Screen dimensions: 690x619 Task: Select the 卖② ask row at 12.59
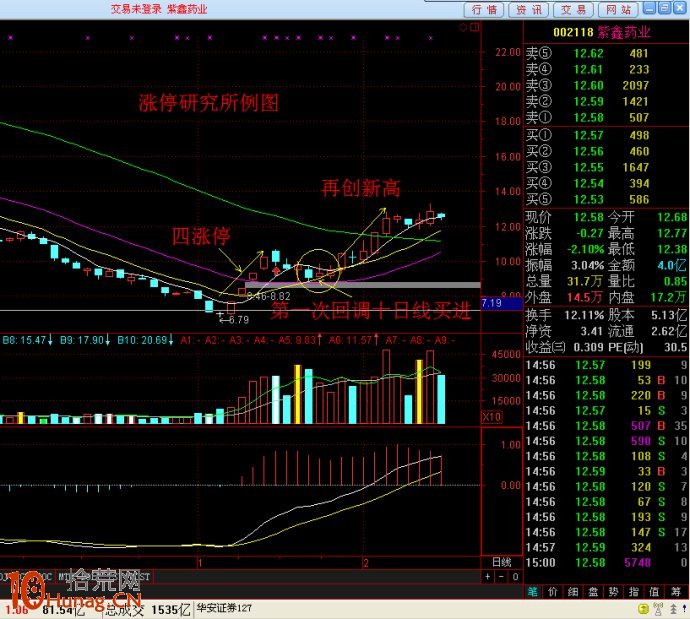coord(606,102)
